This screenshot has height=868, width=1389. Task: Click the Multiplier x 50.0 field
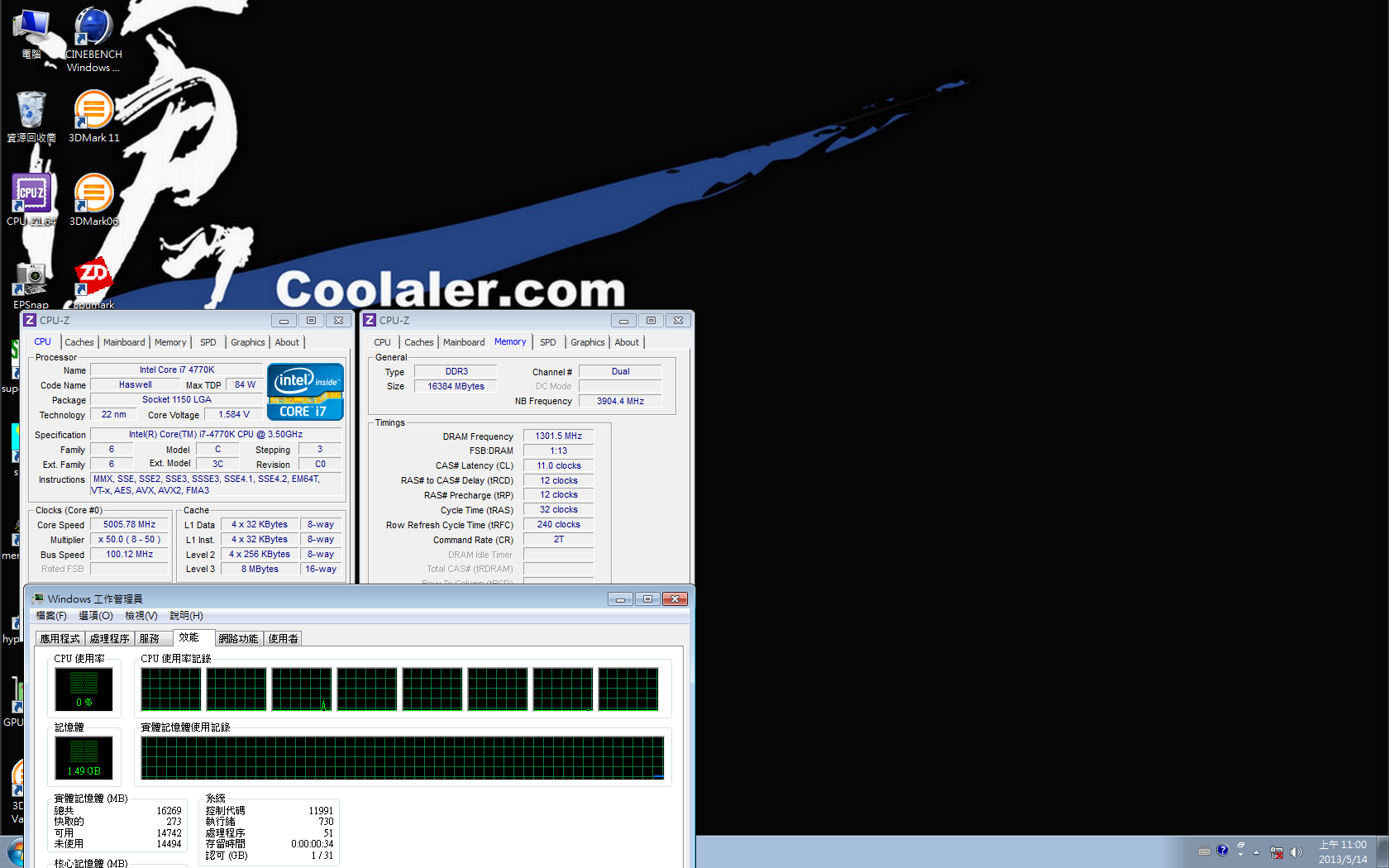[x=129, y=539]
